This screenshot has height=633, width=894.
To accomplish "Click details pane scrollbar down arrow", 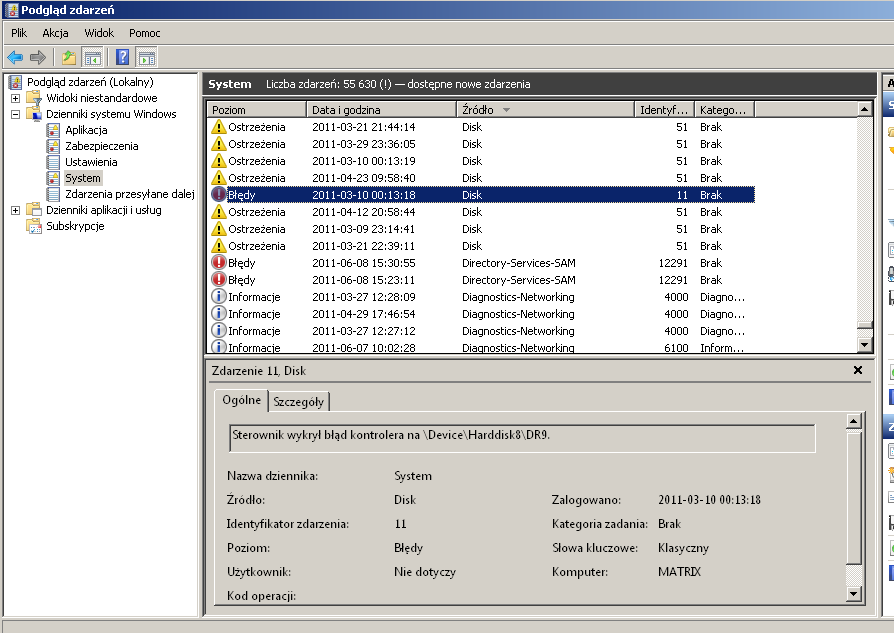I will point(853,594).
